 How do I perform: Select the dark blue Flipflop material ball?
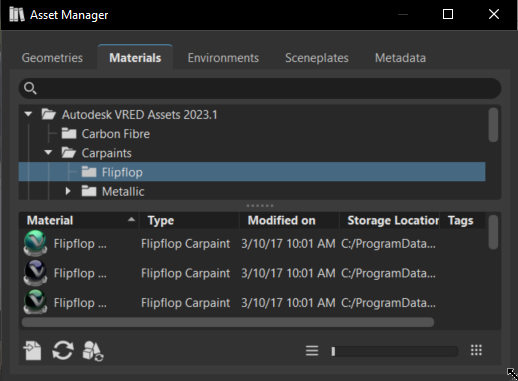[35, 273]
